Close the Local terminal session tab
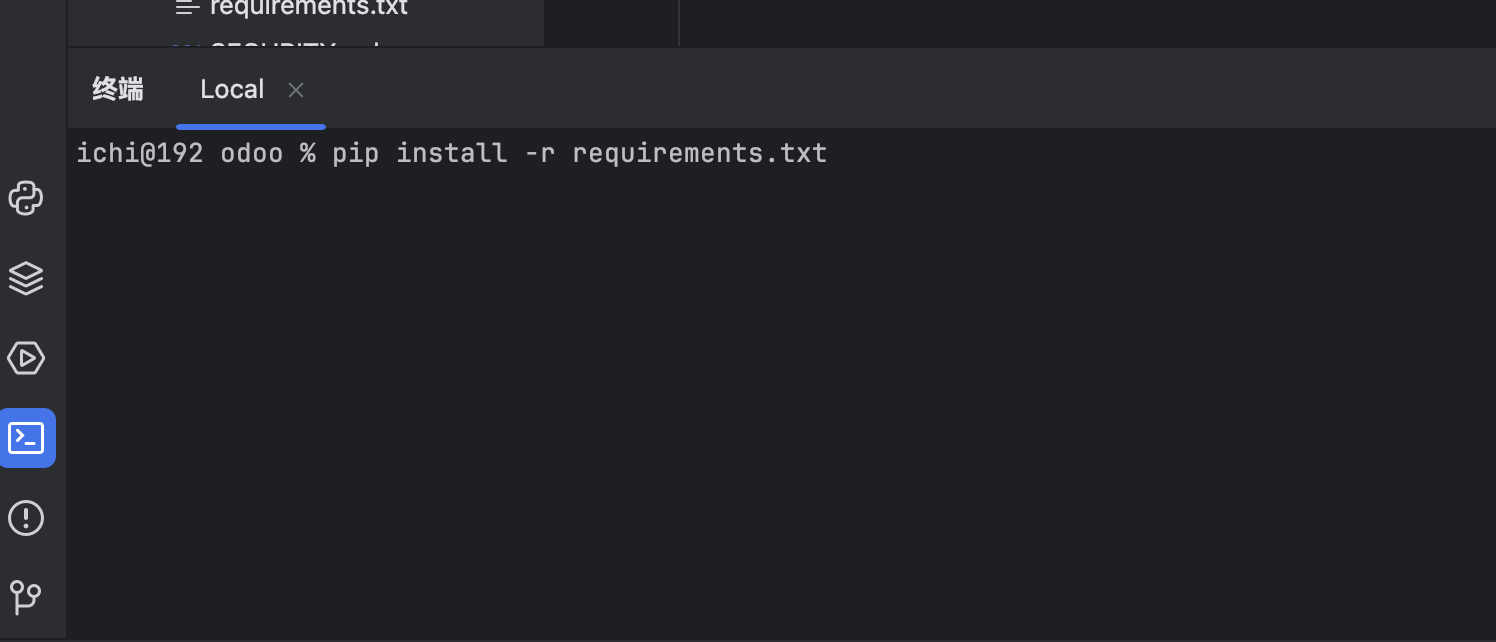Image resolution: width=1496 pixels, height=642 pixels. (x=296, y=90)
